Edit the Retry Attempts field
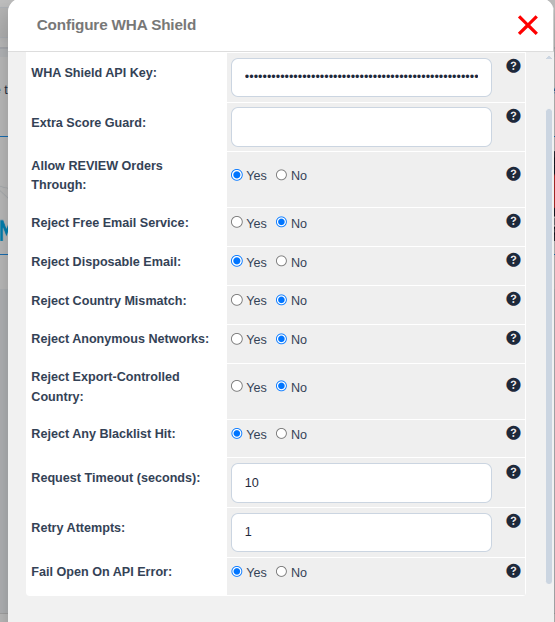This screenshot has height=622, width=555. pos(361,532)
